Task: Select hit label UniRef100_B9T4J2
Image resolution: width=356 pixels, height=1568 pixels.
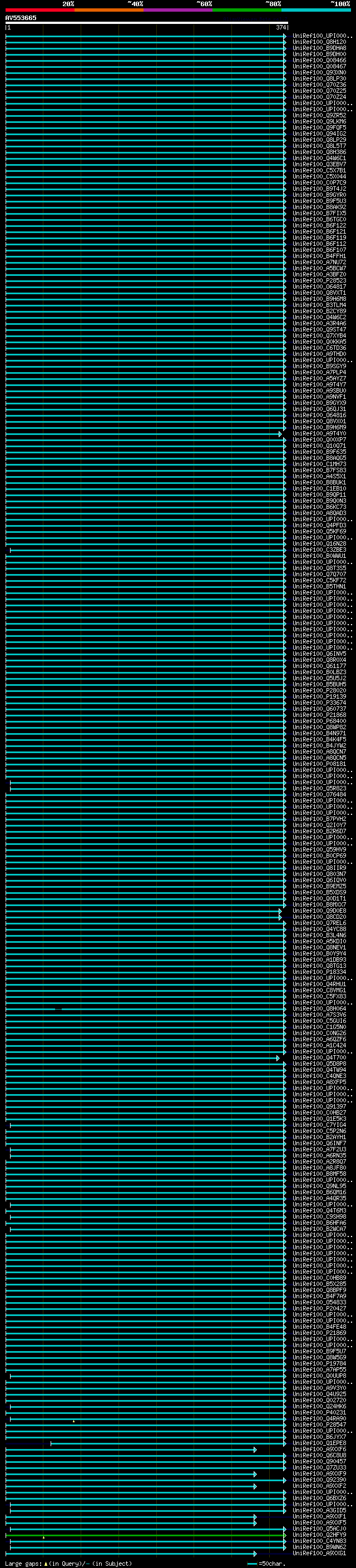Action: point(319,189)
